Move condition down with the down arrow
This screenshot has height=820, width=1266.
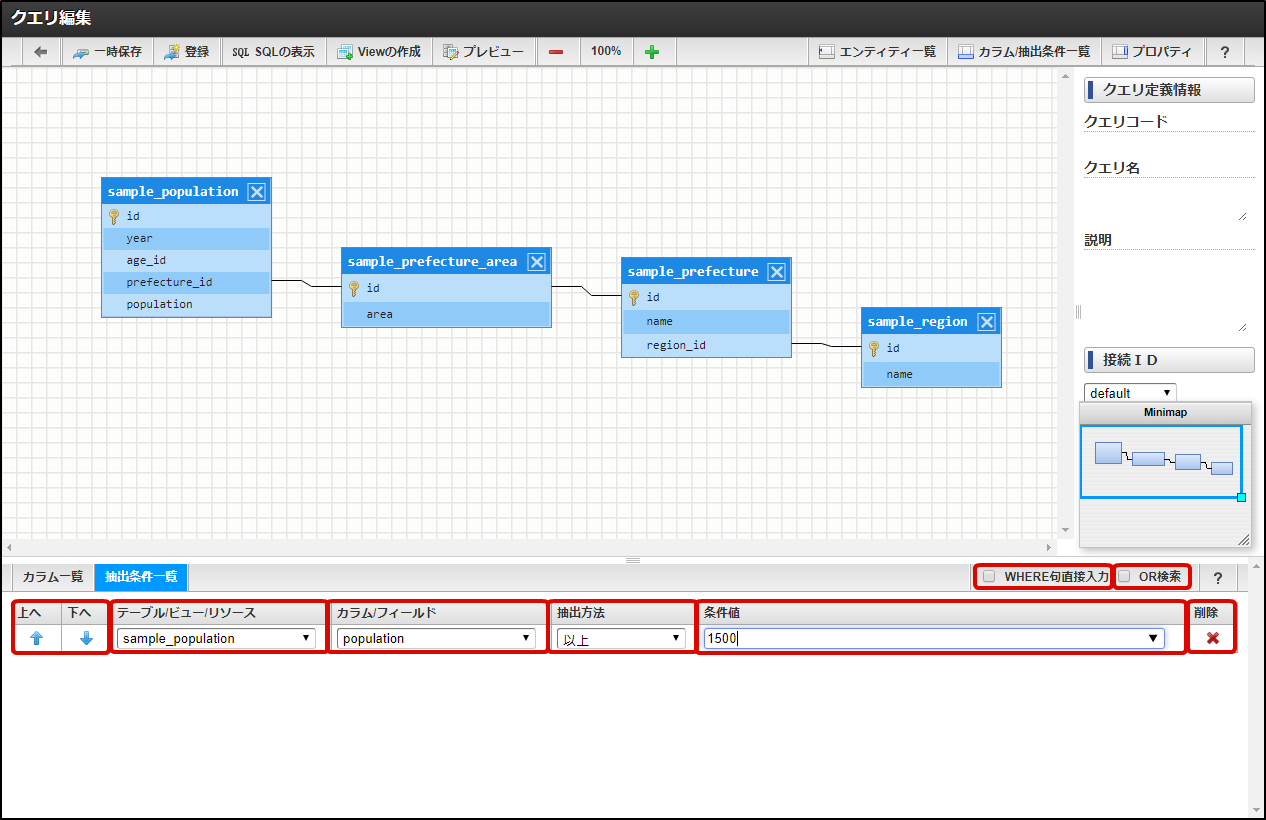tap(86, 638)
